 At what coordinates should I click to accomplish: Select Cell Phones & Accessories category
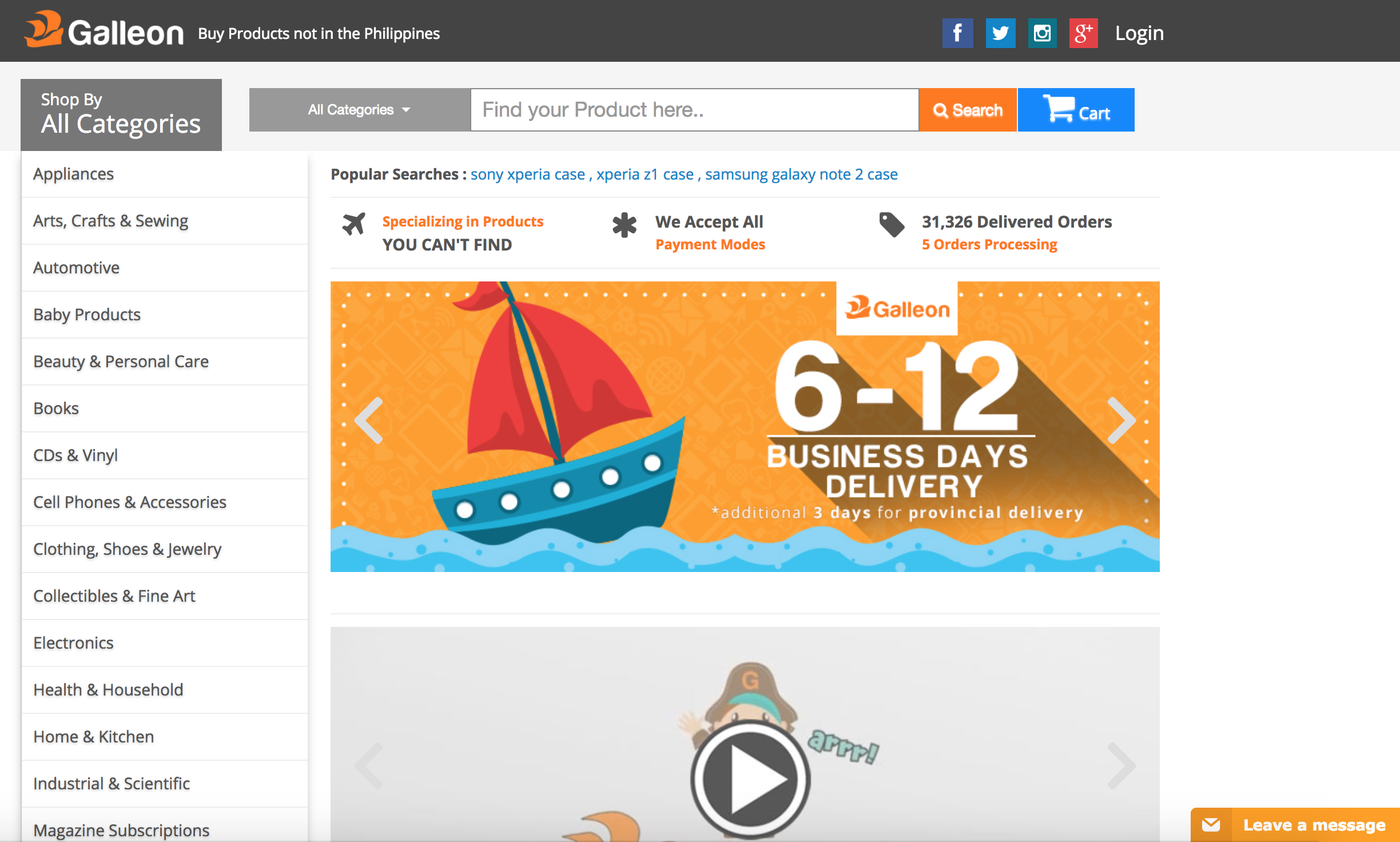click(x=165, y=502)
